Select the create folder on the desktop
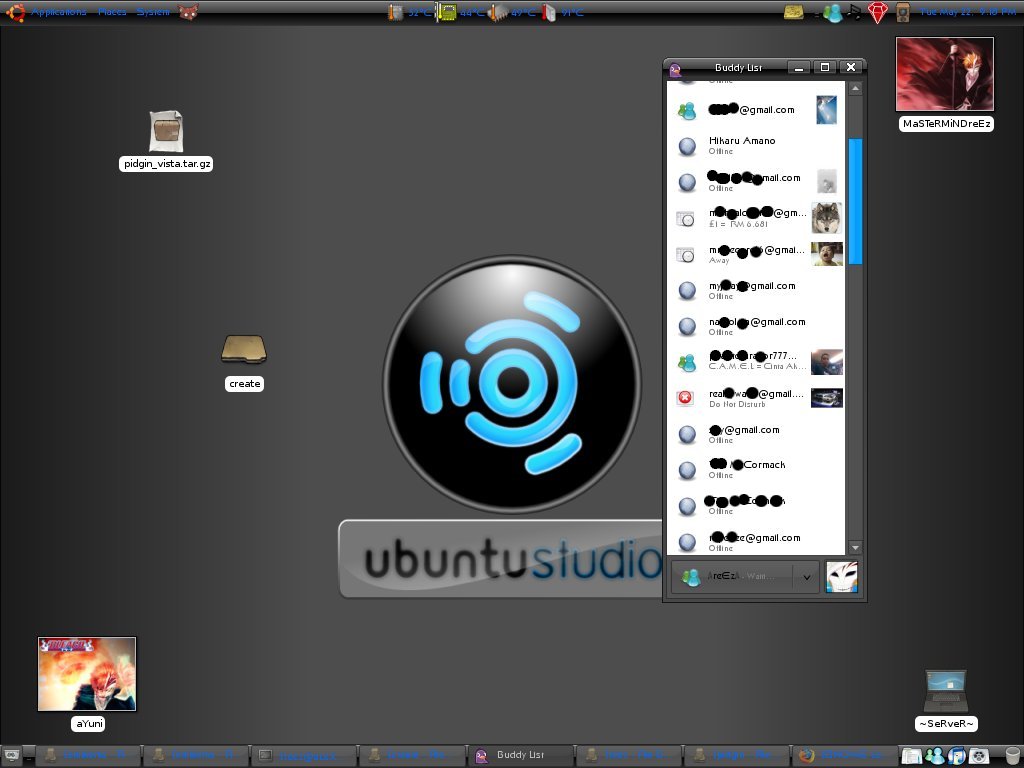The image size is (1024, 768). tap(244, 349)
